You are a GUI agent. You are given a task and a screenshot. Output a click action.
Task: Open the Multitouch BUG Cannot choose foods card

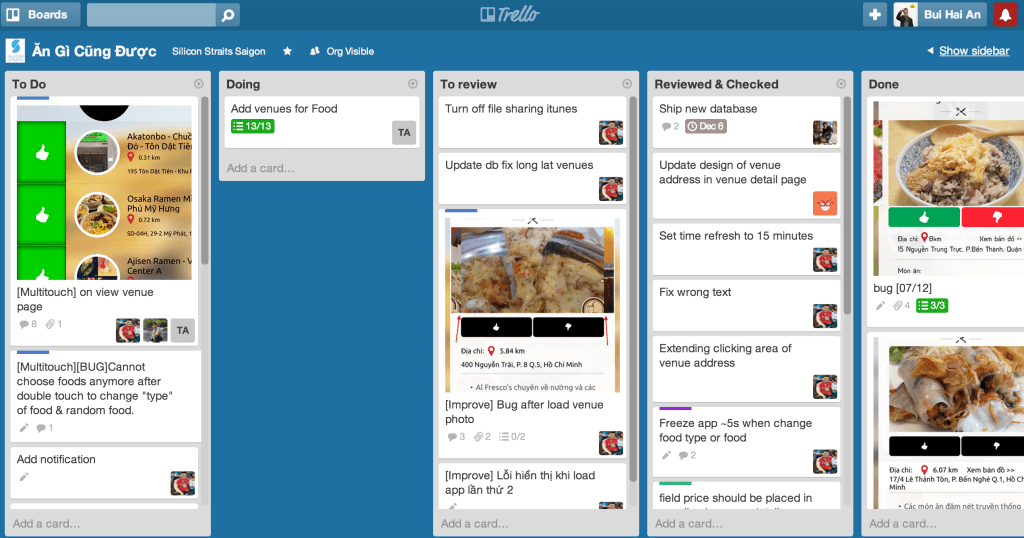[x=94, y=388]
